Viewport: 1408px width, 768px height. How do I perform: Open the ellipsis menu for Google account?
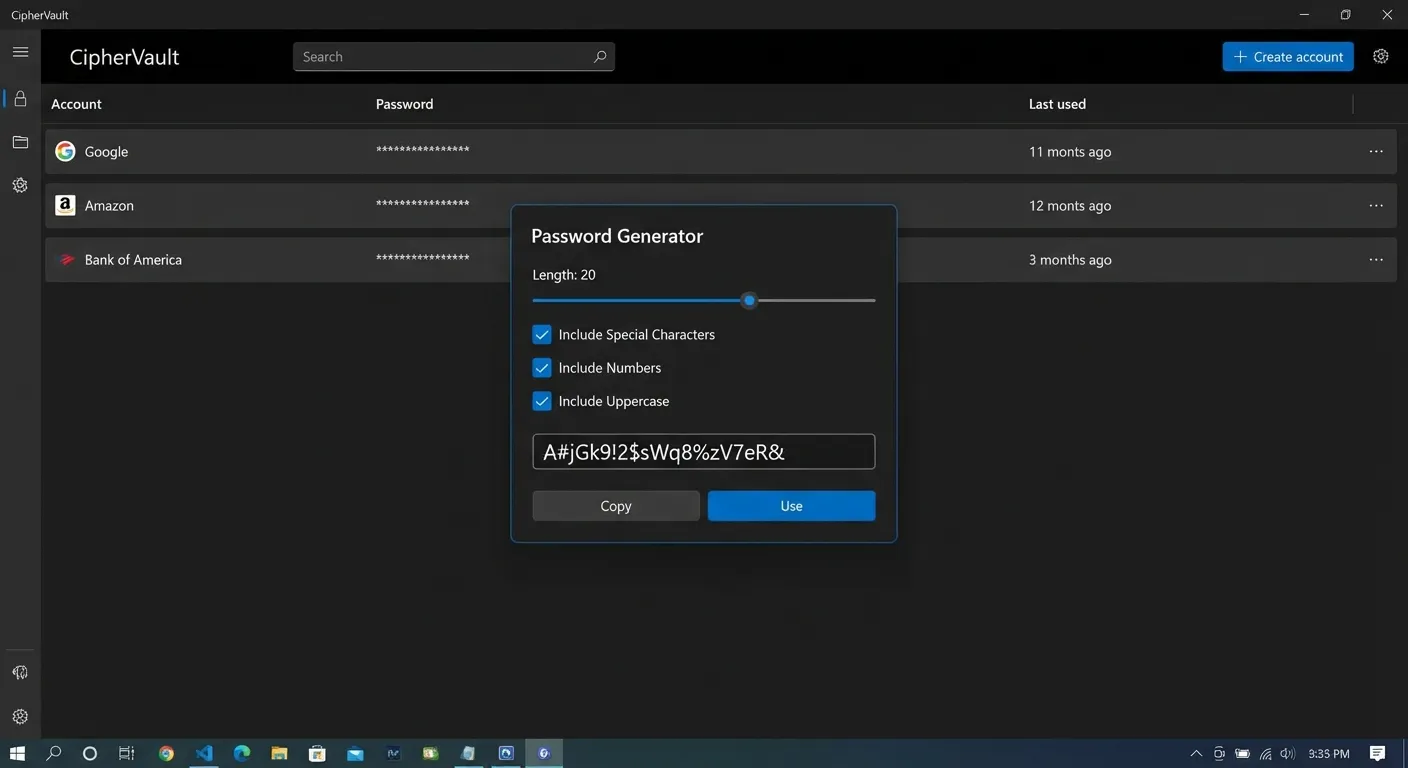(1377, 151)
